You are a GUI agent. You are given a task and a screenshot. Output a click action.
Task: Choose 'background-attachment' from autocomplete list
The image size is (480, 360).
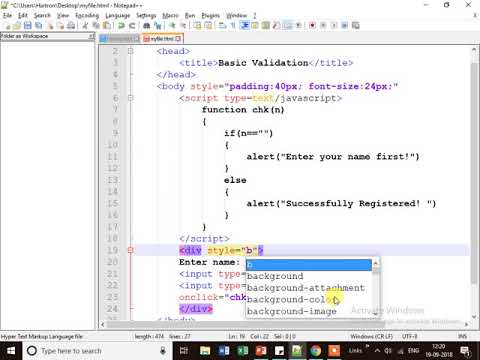click(x=309, y=288)
